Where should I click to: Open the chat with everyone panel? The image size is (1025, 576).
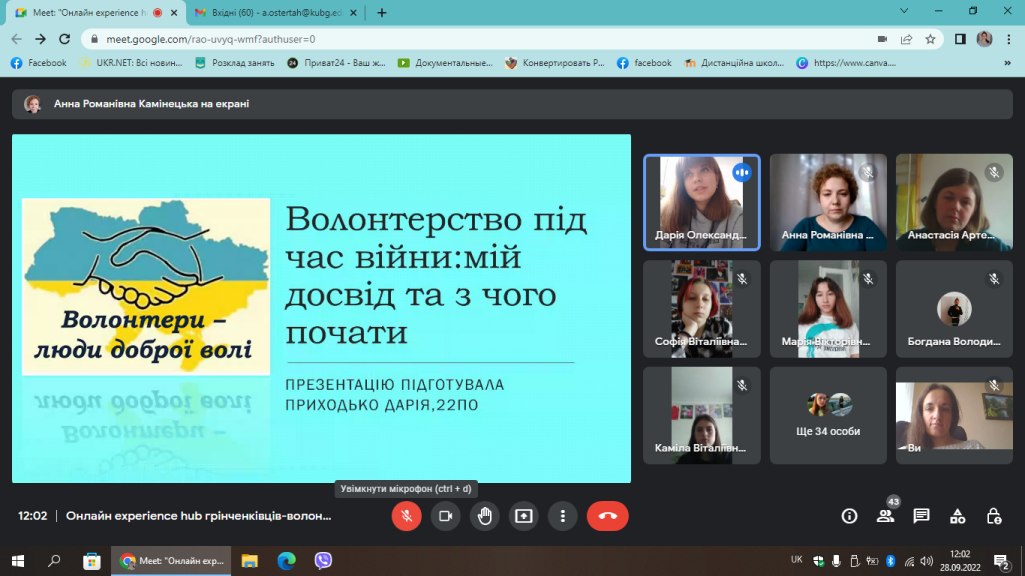(921, 516)
